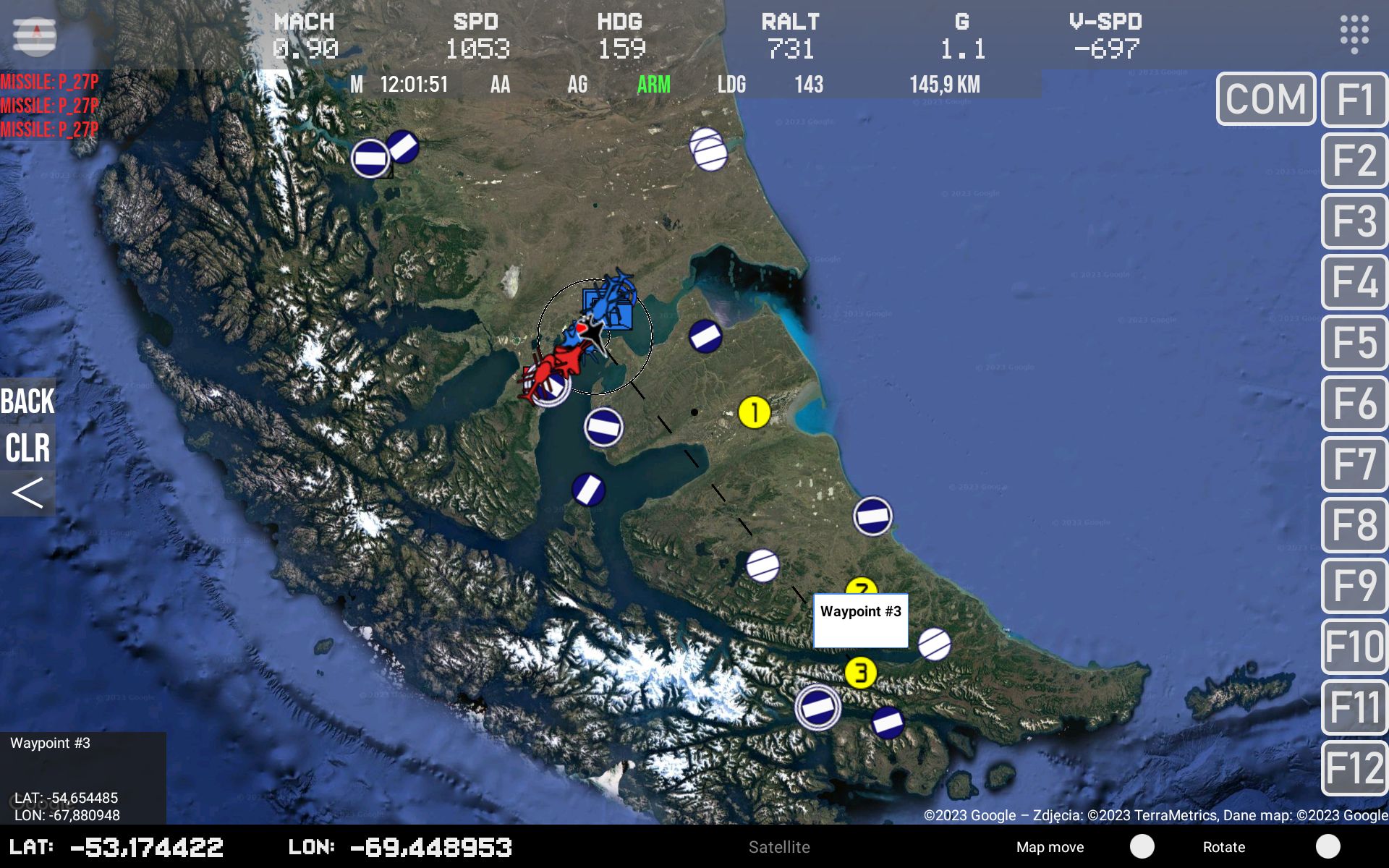Viewport: 1389px width, 868px height.
Task: Select AA air-to-air mode
Action: [x=500, y=85]
